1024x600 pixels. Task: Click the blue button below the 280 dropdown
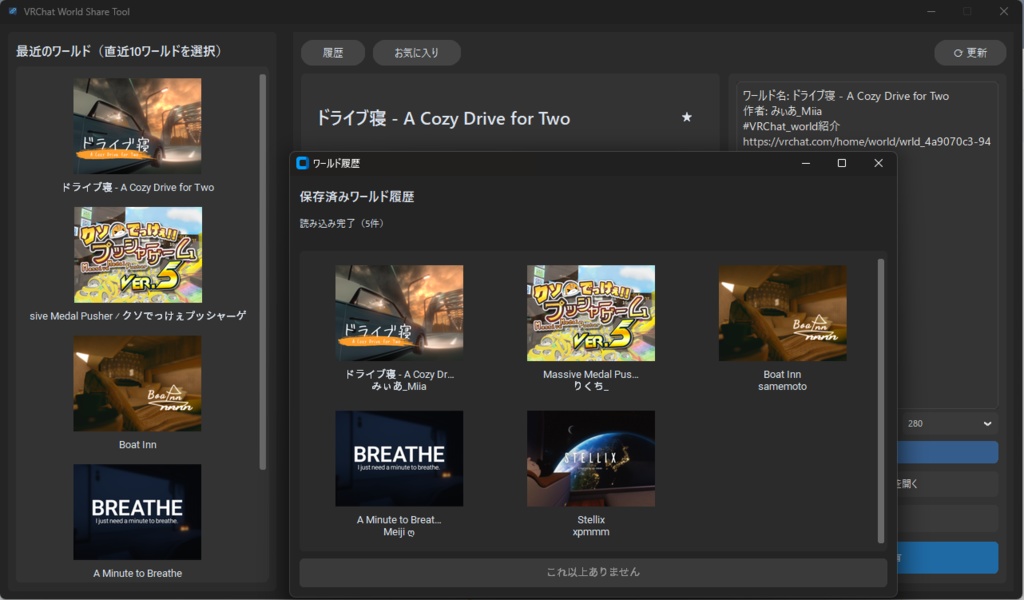948,452
